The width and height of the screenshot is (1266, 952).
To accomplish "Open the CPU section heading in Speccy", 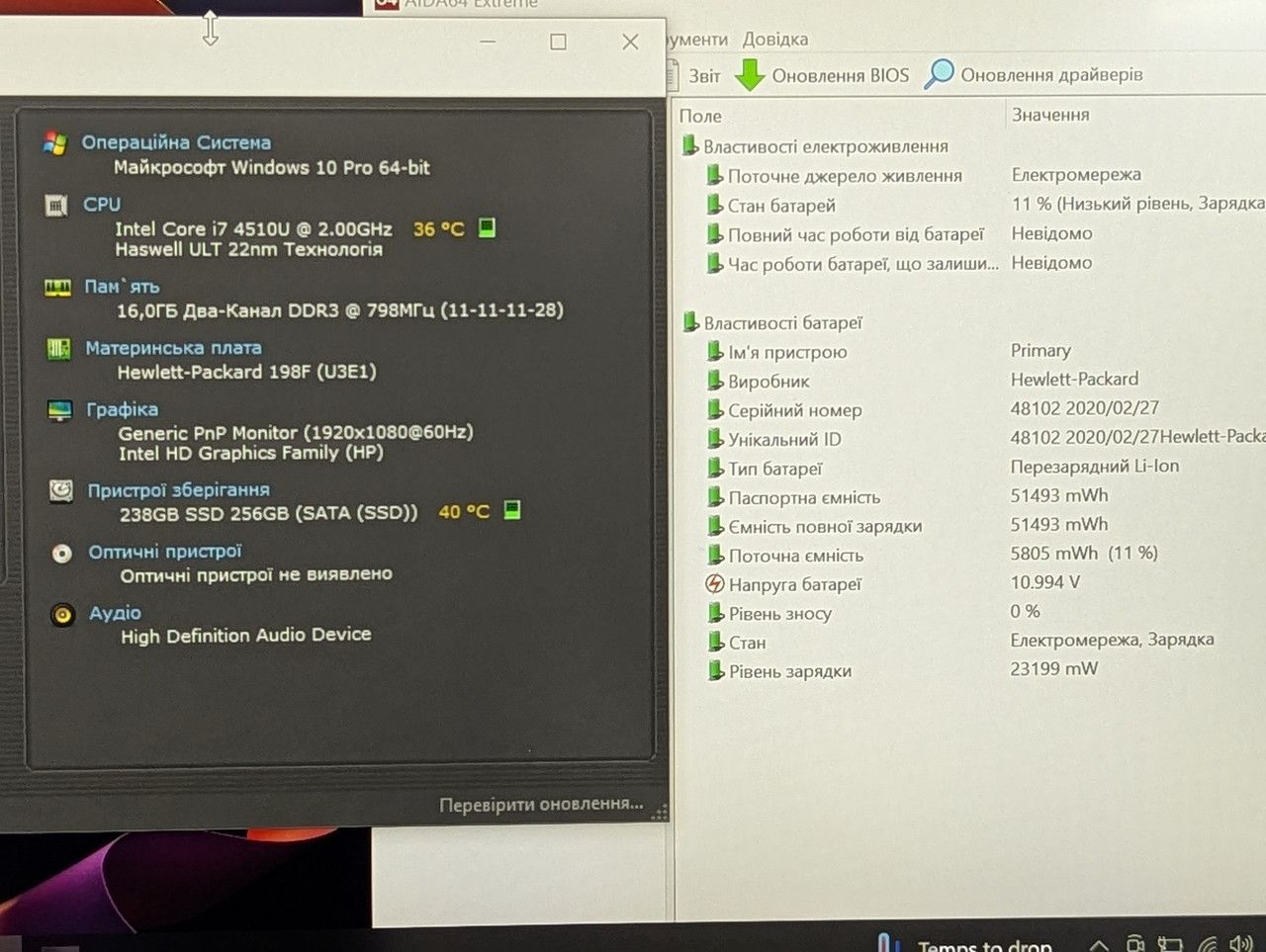I will [x=102, y=205].
